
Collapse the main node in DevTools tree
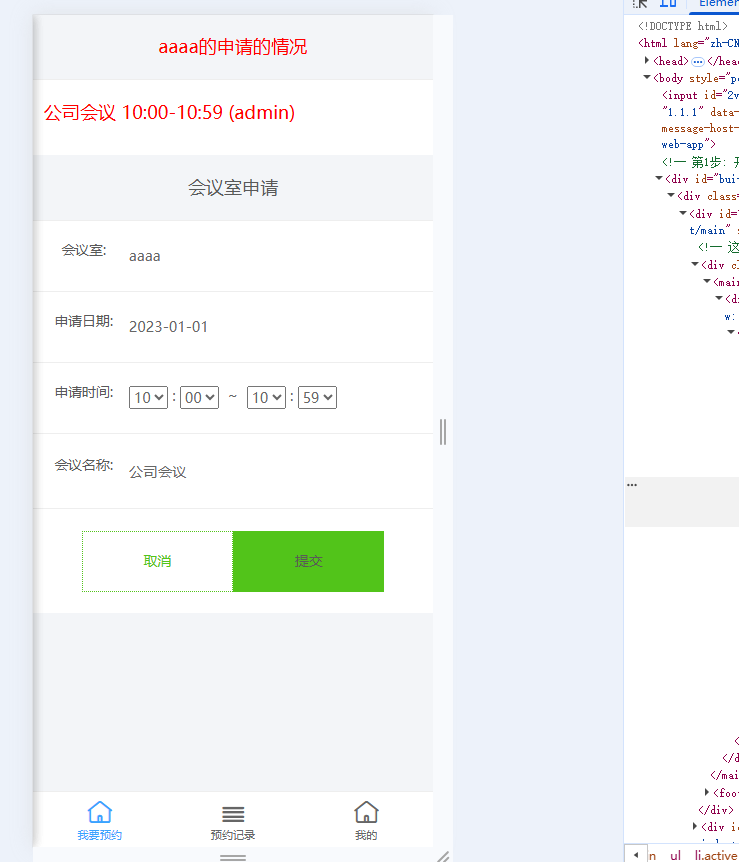[708, 281]
